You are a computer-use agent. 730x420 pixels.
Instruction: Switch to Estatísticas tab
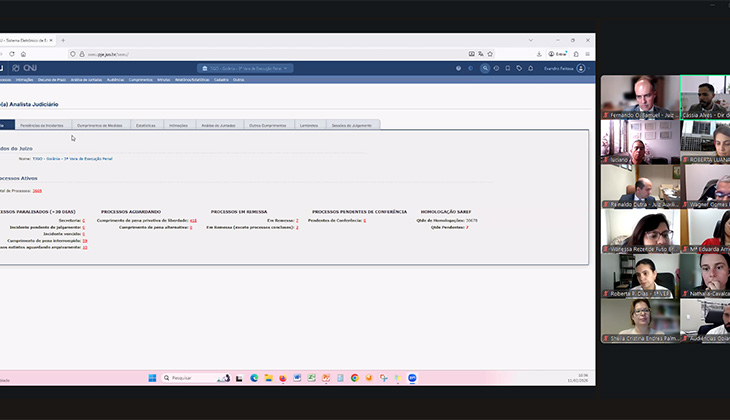[x=146, y=125]
